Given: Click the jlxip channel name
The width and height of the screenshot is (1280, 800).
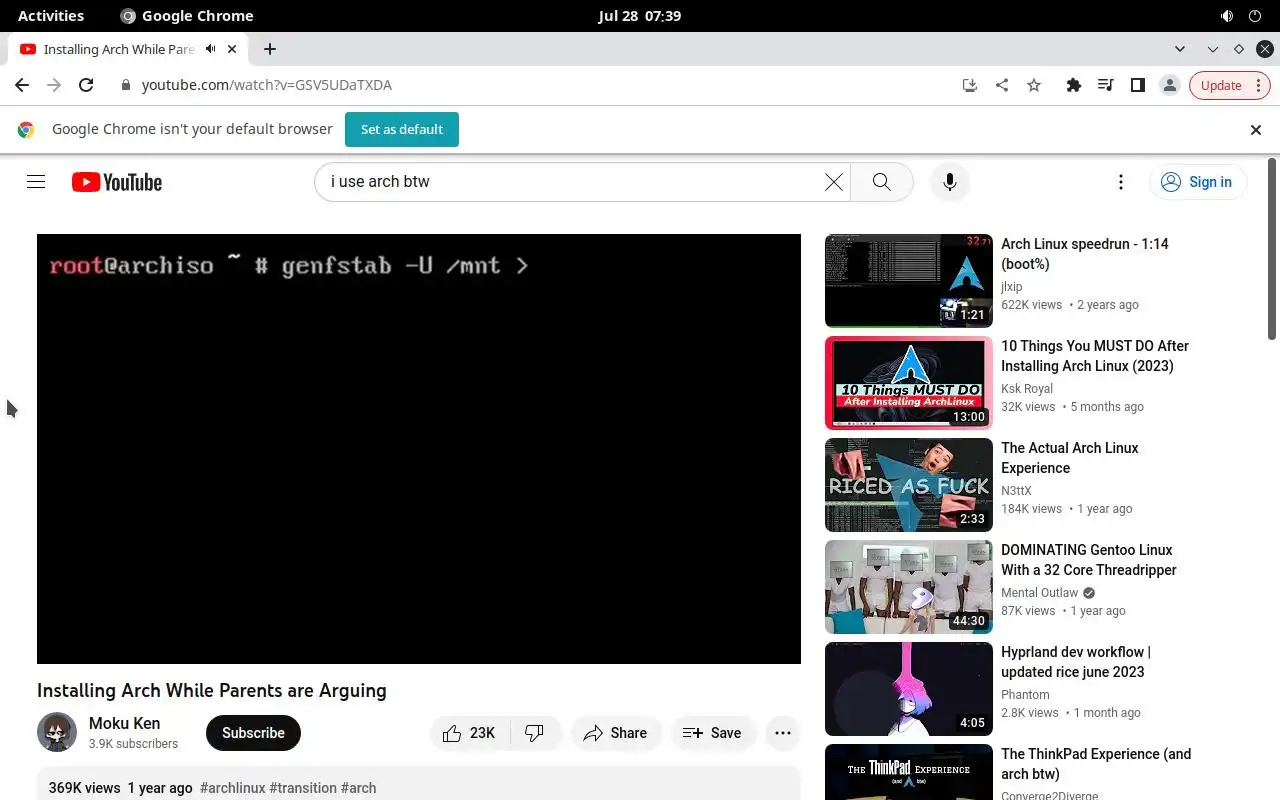Looking at the screenshot, I should click(x=1012, y=287).
